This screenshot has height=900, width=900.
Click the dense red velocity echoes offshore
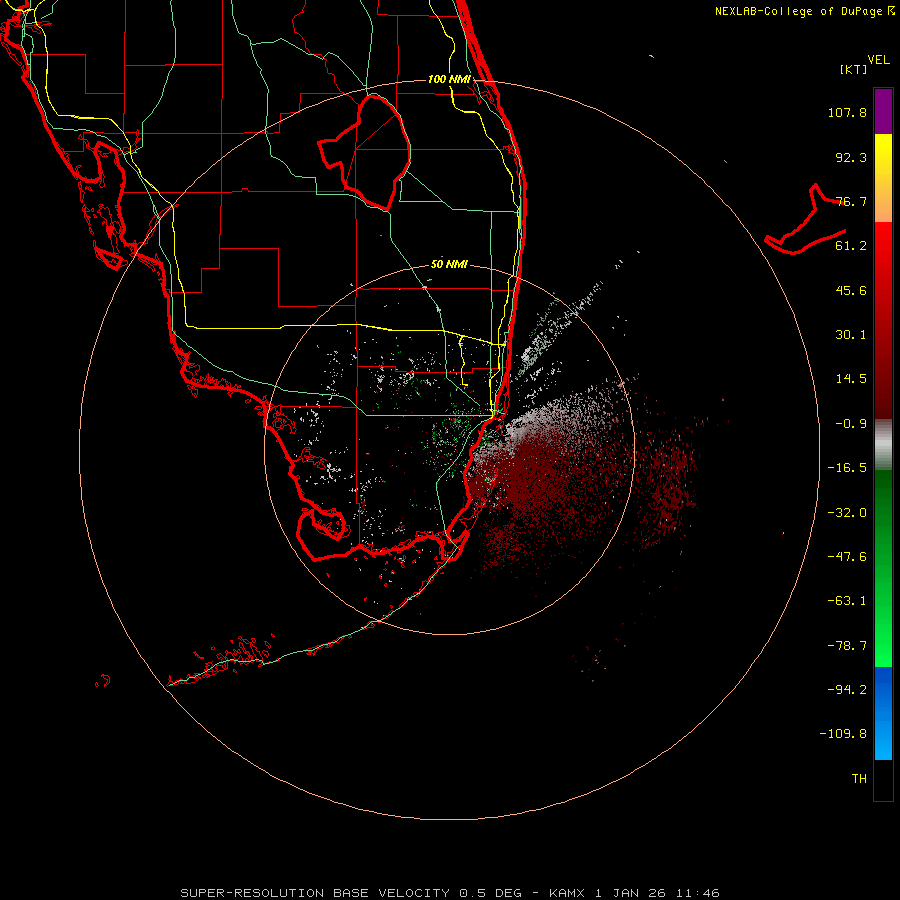pyautogui.click(x=534, y=476)
